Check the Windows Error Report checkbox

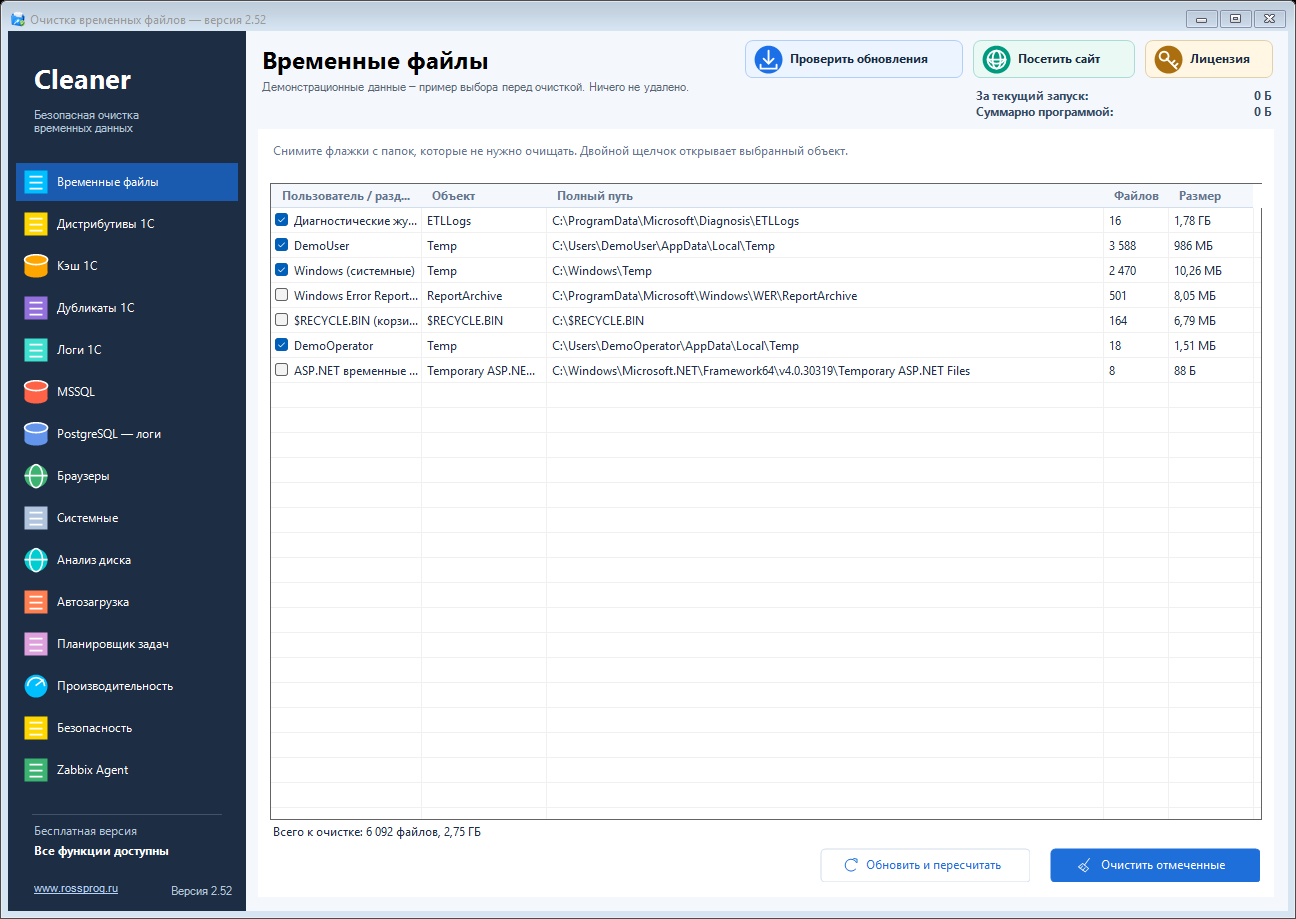coord(281,295)
